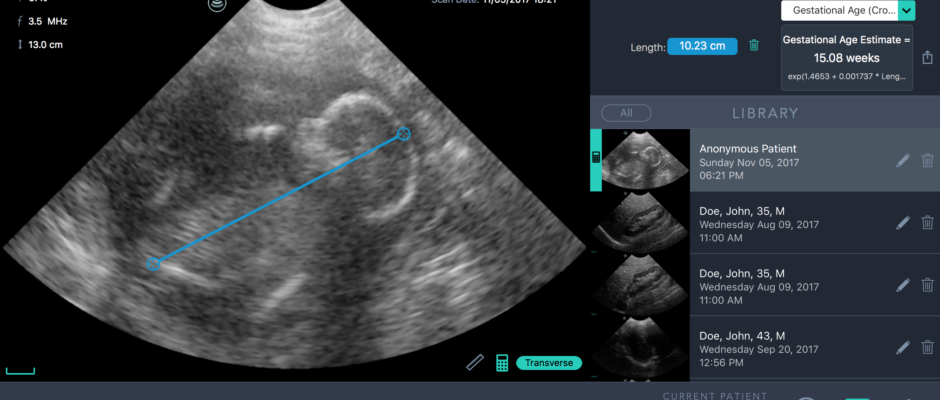Screen dimensions: 940x400
Task: Delete the Anonymous Patient scan
Action: click(927, 160)
